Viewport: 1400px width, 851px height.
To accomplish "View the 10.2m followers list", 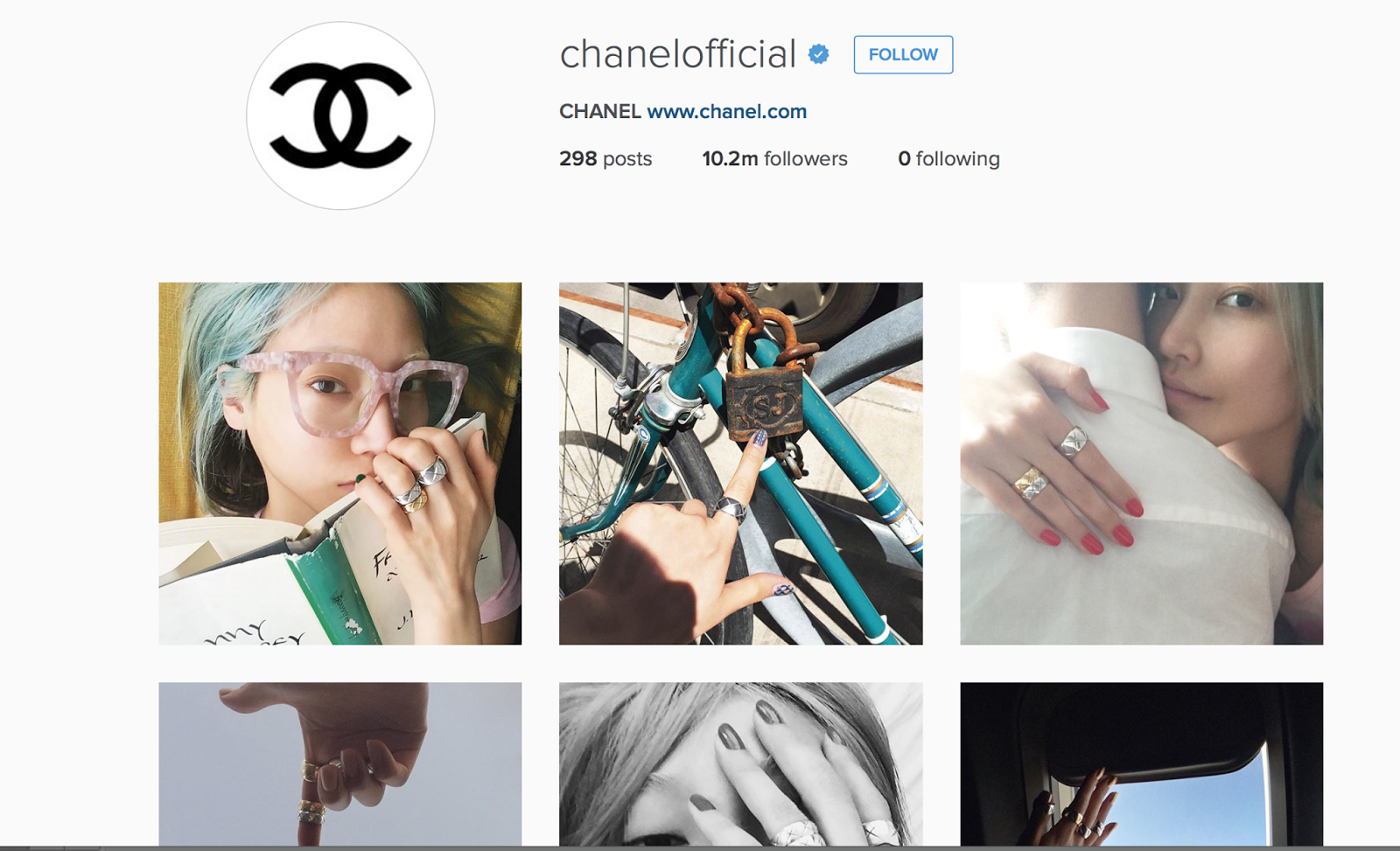I will tap(774, 158).
